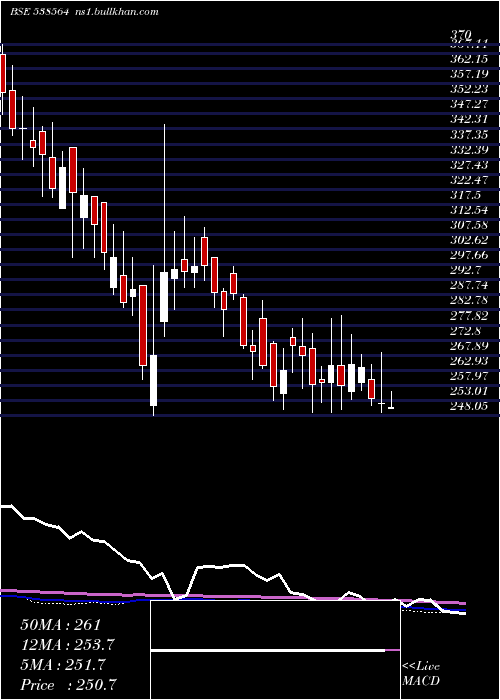Click the '12MA : 253.7' indicator text
Image resolution: width=500 pixels, height=700 pixels.
(68, 645)
